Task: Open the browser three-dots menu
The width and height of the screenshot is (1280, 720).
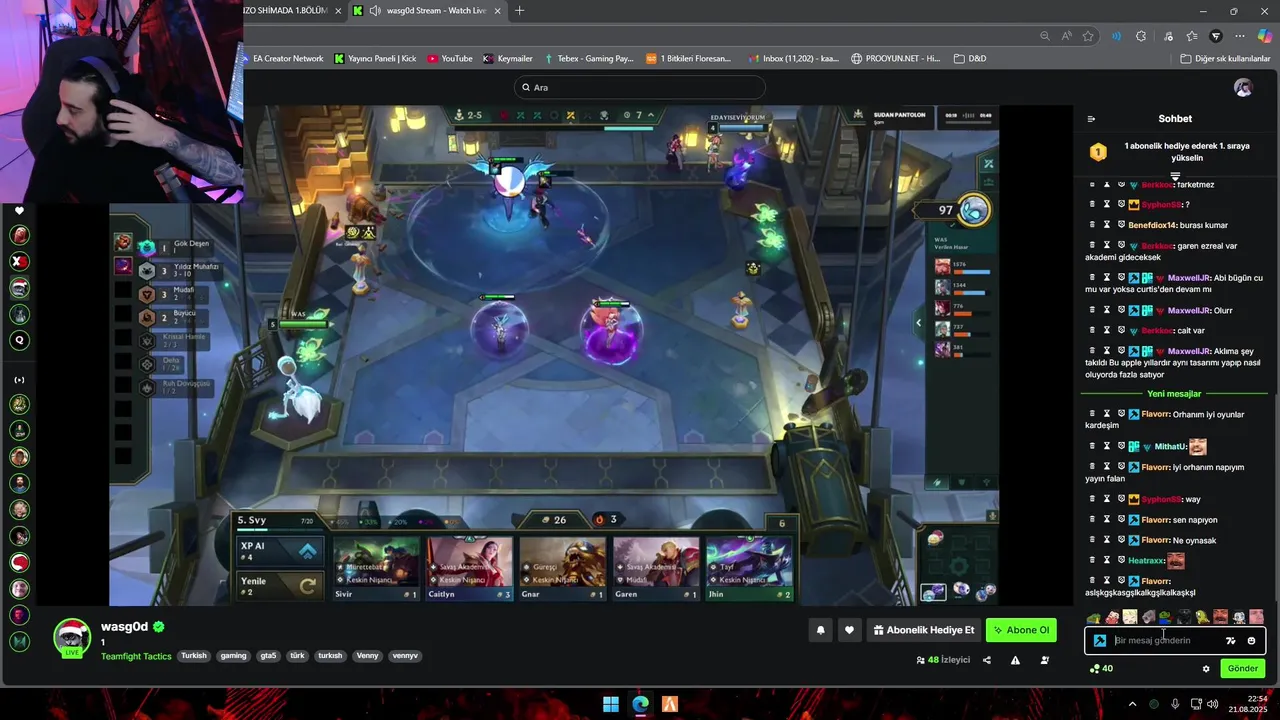Action: coord(1240,36)
